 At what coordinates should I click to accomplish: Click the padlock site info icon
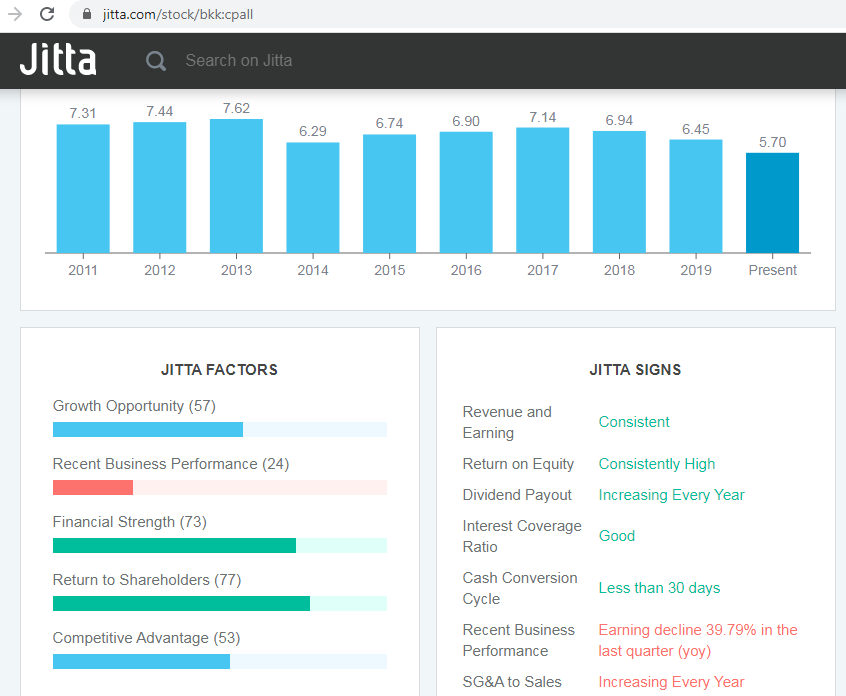pyautogui.click(x=86, y=14)
